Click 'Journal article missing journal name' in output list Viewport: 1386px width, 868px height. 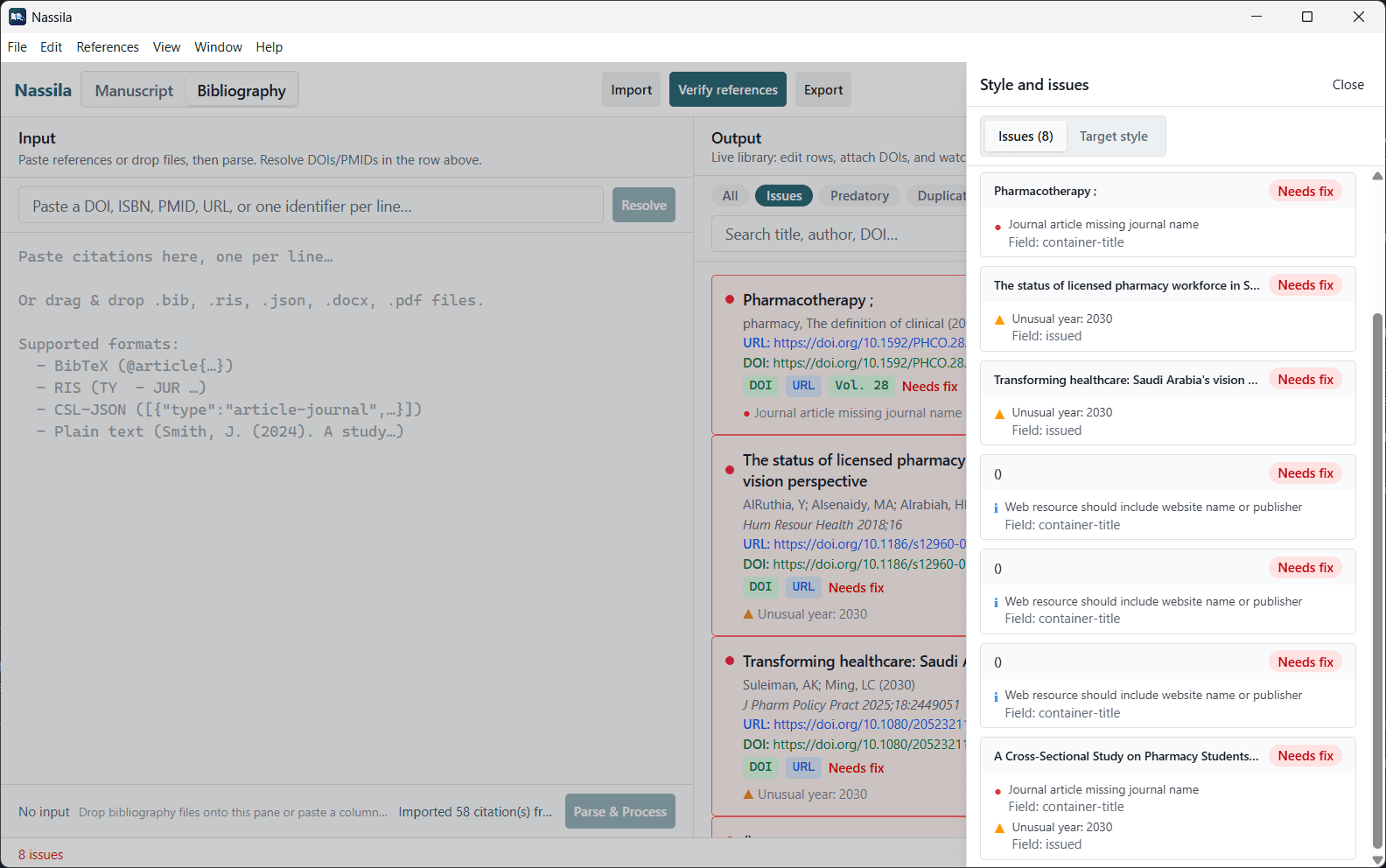pyautogui.click(x=857, y=413)
